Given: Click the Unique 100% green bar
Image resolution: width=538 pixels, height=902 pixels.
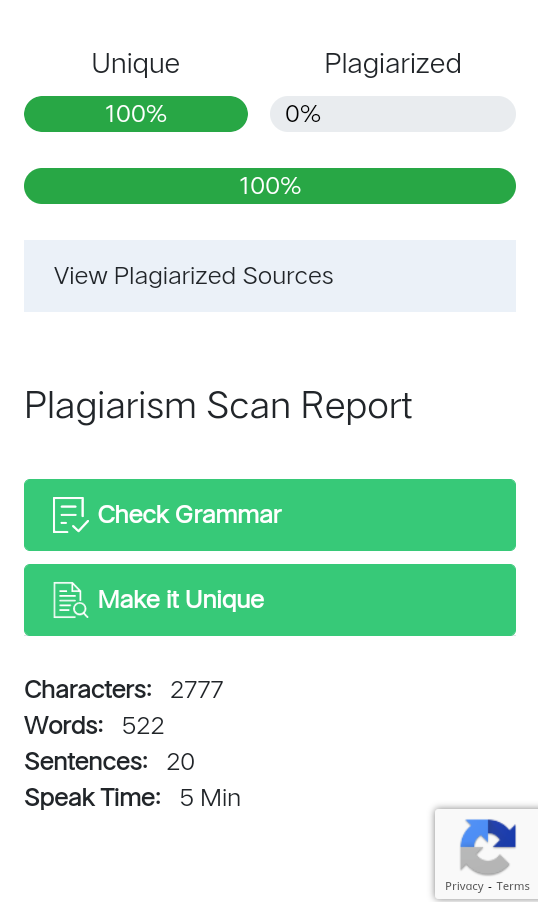Looking at the screenshot, I should coord(136,114).
